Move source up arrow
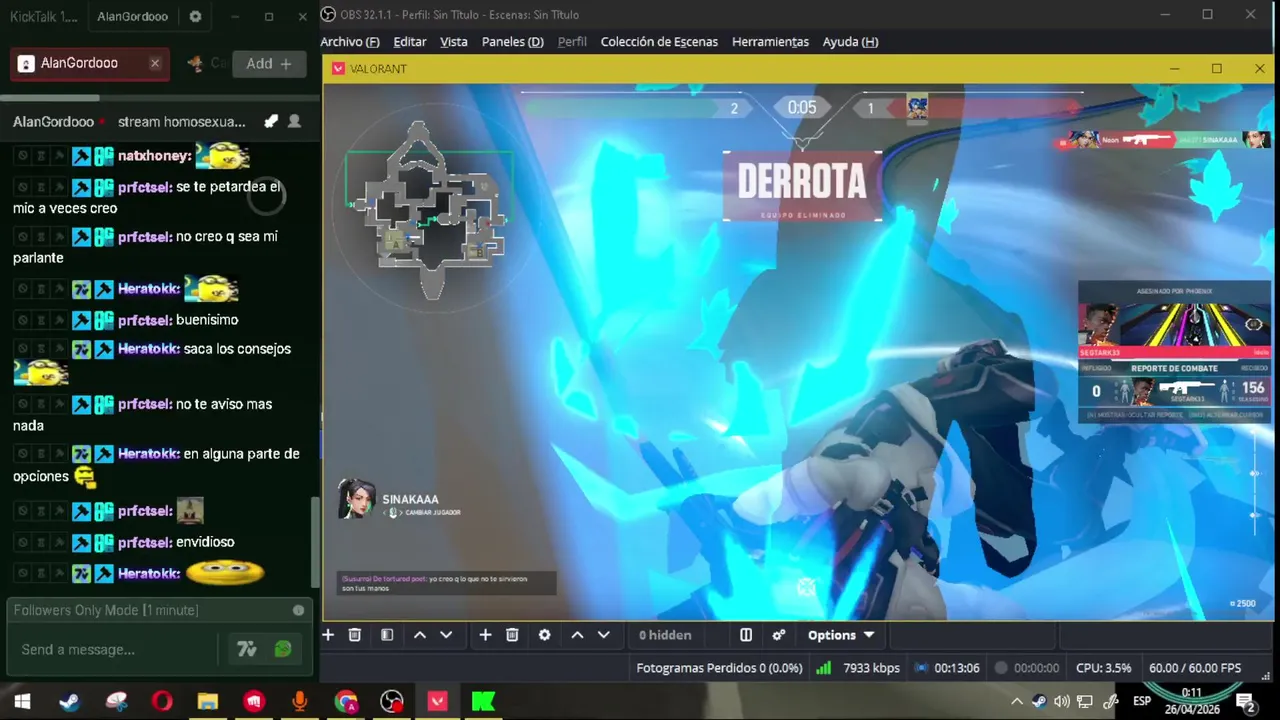Screen dimensions: 1280x720 (577, 635)
